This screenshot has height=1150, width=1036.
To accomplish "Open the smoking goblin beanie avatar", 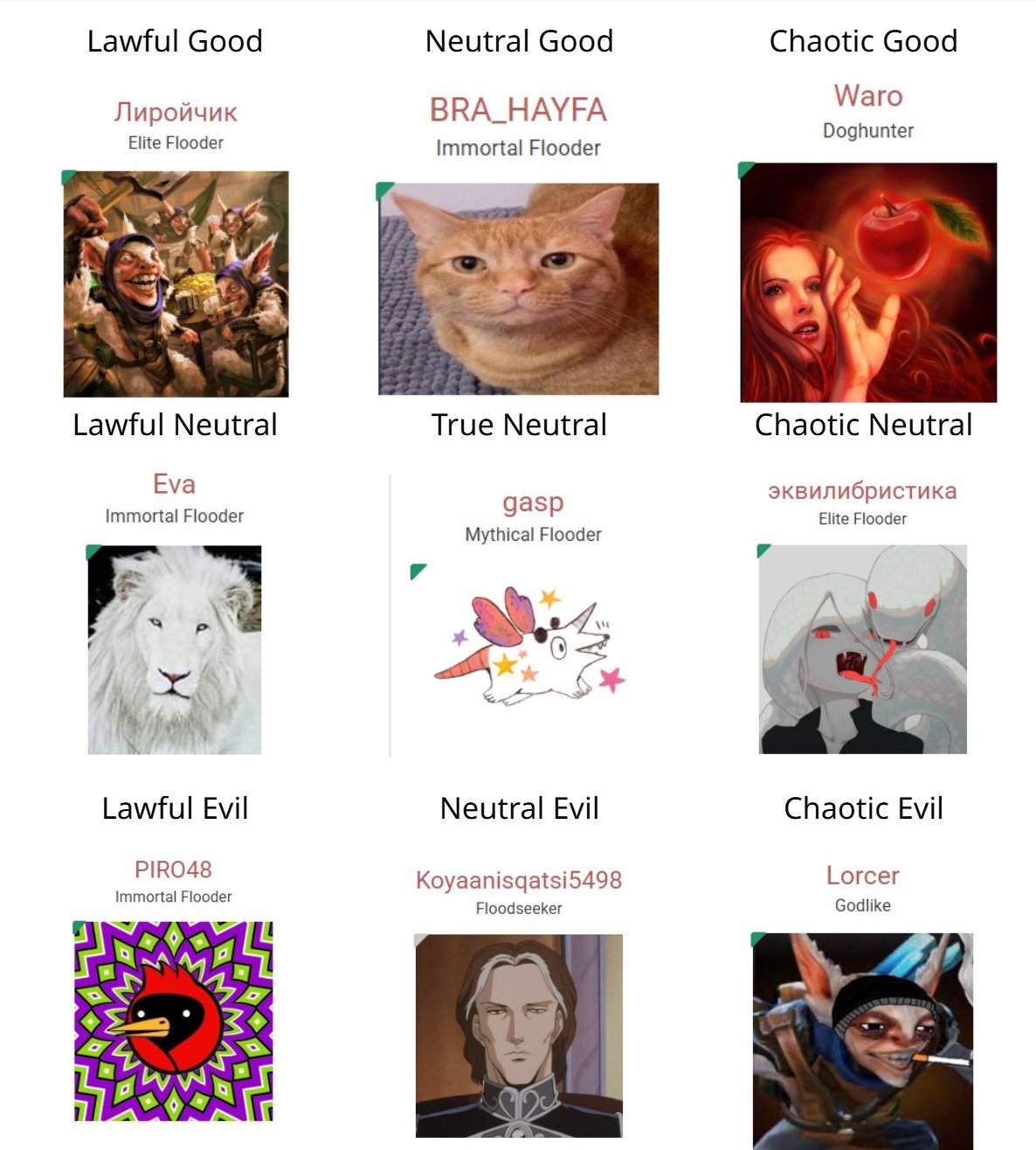I will coord(862,1041).
